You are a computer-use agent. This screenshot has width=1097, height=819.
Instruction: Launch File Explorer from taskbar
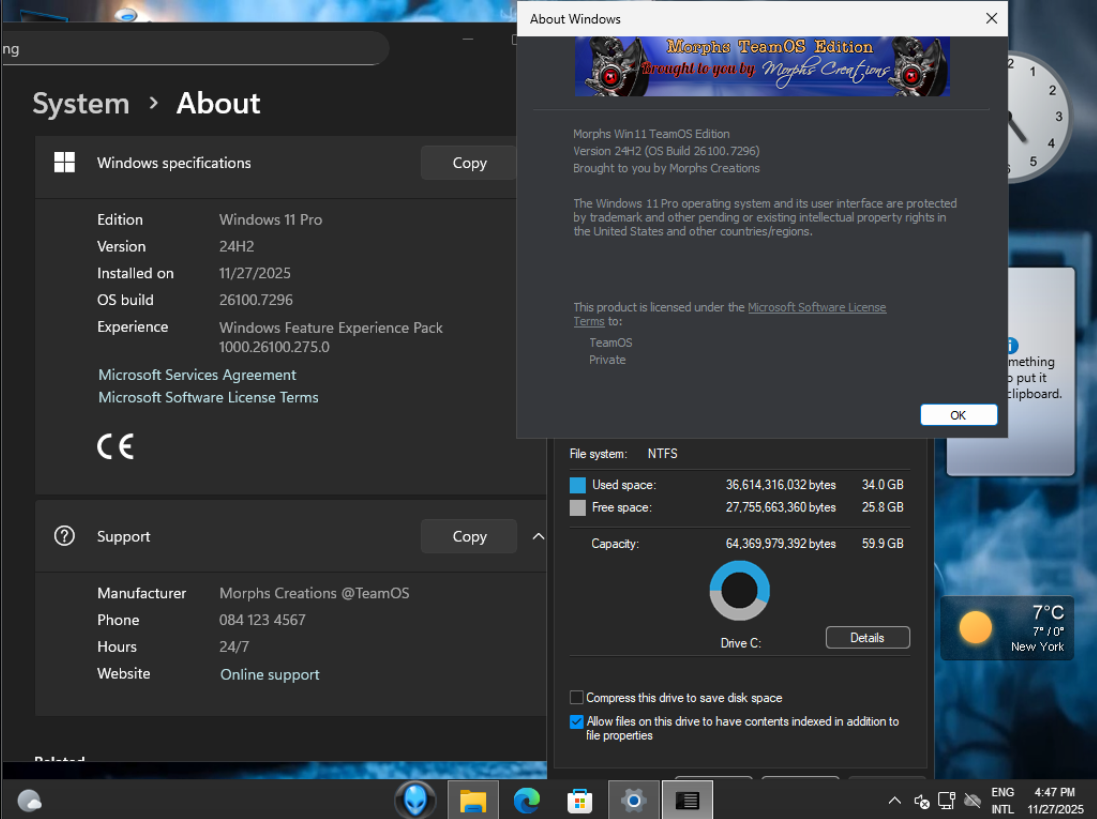click(x=473, y=800)
